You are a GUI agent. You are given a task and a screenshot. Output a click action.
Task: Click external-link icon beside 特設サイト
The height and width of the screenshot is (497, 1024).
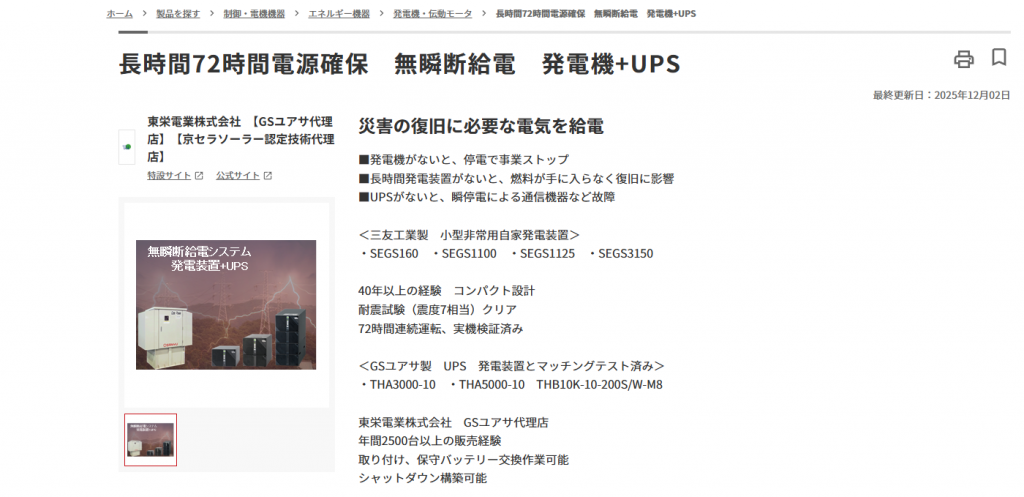click(199, 176)
